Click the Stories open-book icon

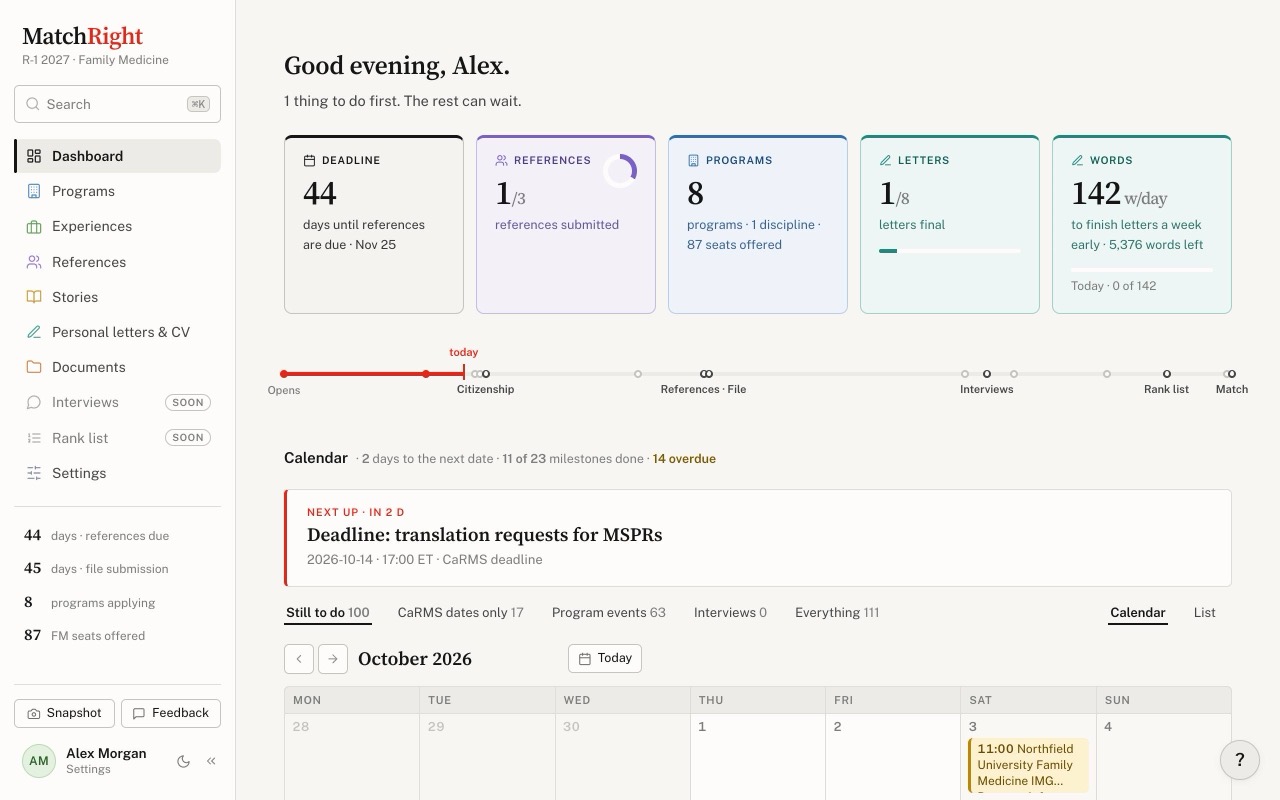tap(34, 297)
